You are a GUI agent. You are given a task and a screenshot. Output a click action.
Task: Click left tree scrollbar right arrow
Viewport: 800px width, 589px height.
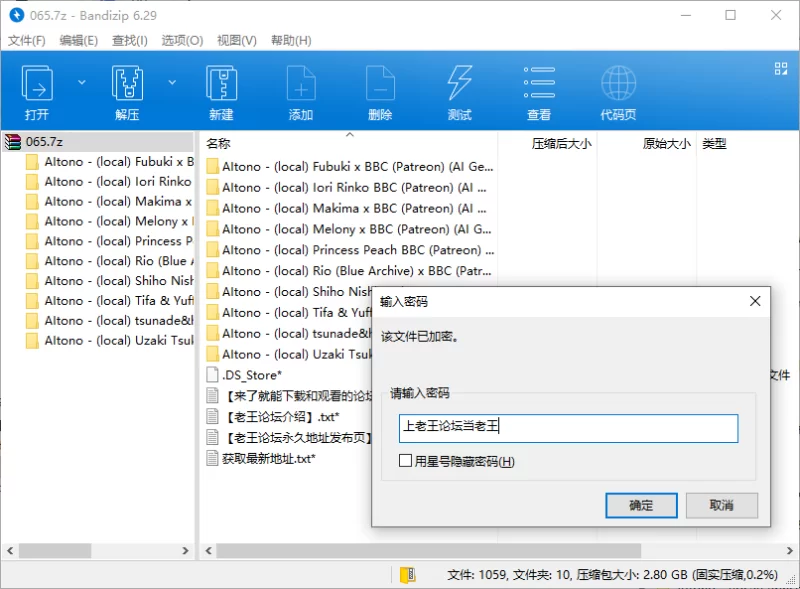coord(185,551)
